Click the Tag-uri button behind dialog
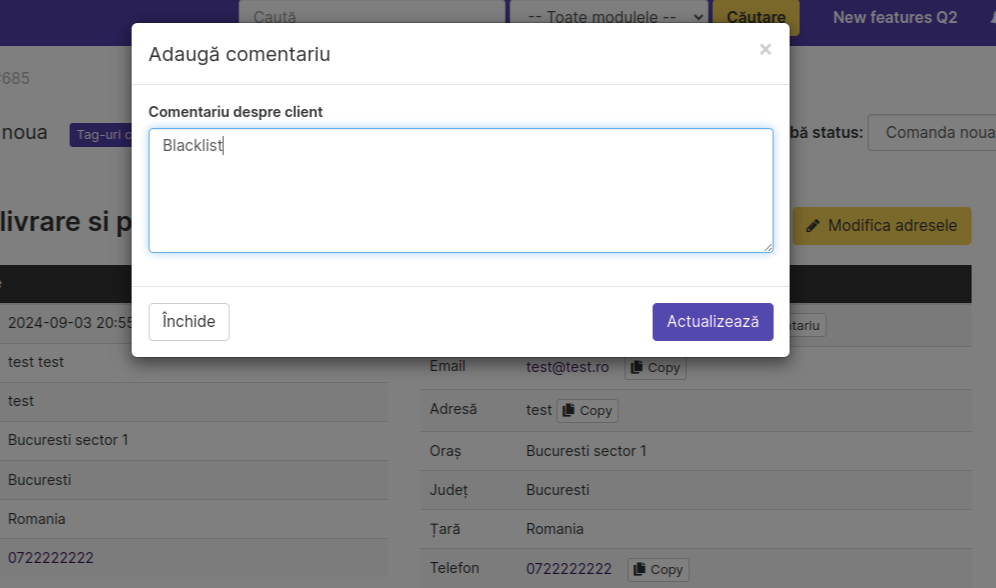This screenshot has height=588, width=996. tap(100, 135)
